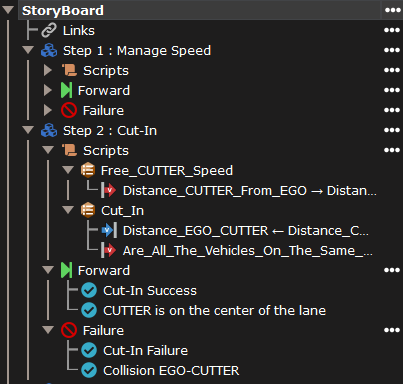
Task: Collapse the StoryBoard root node
Action: [x=8, y=10]
